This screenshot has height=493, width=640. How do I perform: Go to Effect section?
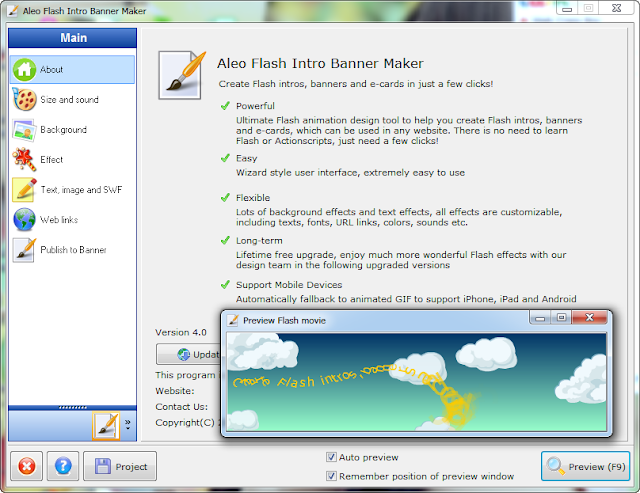pos(72,160)
